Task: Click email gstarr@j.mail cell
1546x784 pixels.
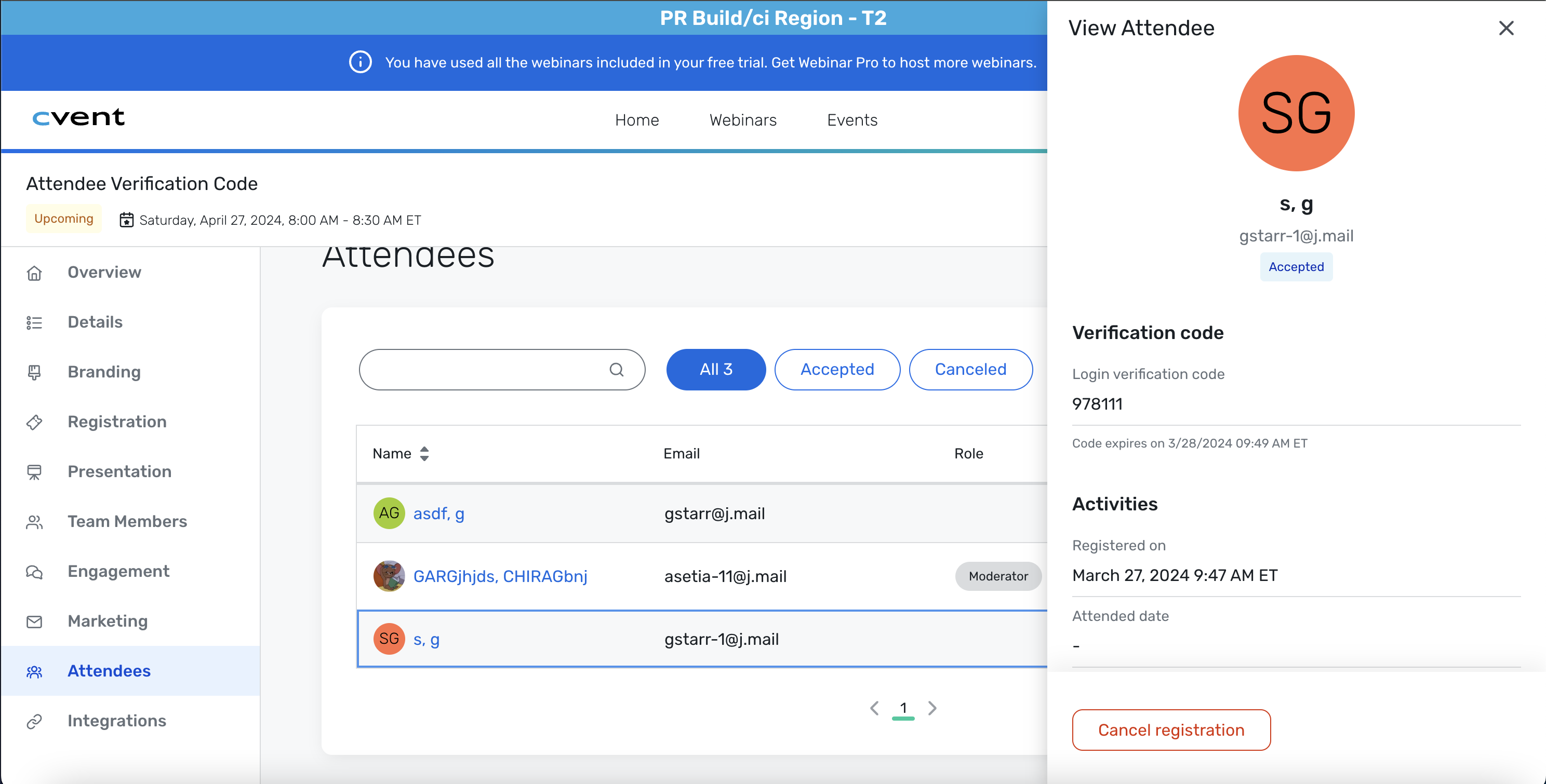Action: pos(714,513)
